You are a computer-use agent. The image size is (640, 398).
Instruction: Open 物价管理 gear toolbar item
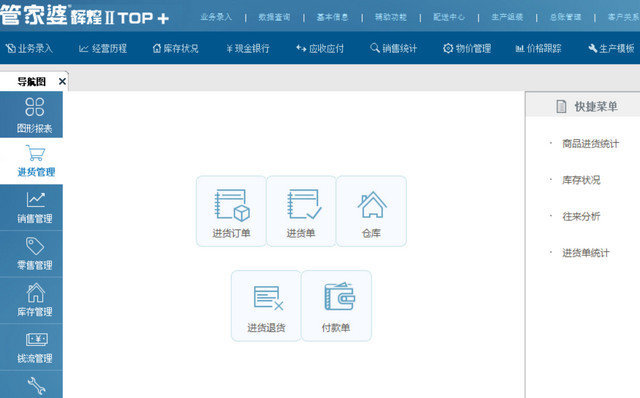[x=467, y=49]
